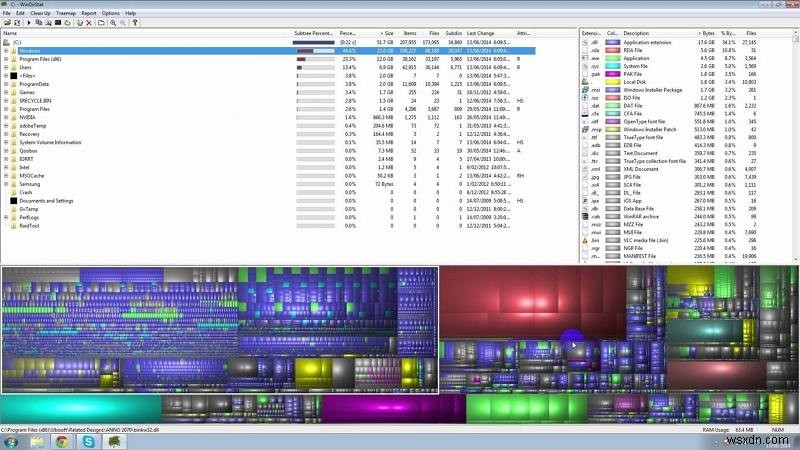Expand the $RECYCLE.BIN folder node
Viewport: 800px width, 450px height.
click(x=6, y=101)
